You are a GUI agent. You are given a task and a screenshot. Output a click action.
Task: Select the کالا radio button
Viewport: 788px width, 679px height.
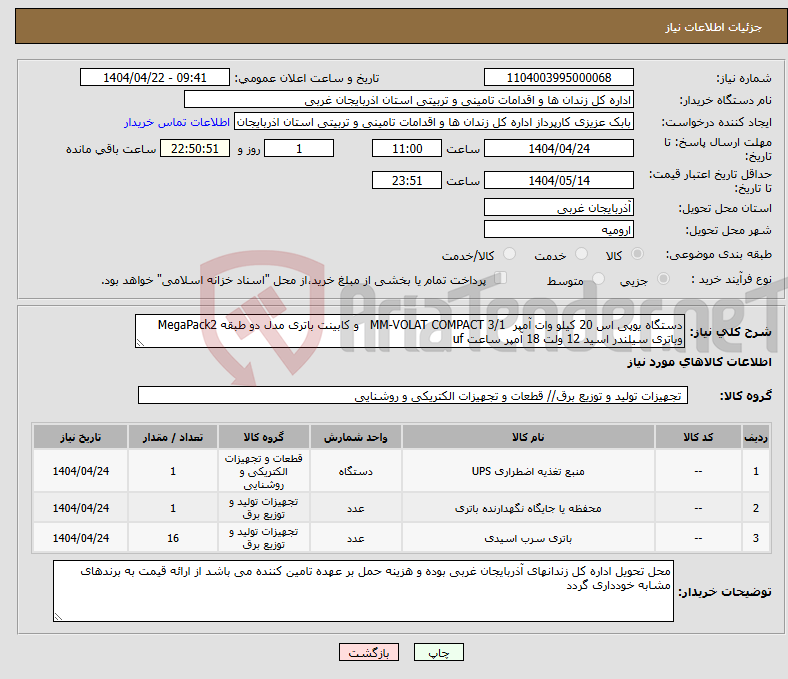[x=637, y=254]
